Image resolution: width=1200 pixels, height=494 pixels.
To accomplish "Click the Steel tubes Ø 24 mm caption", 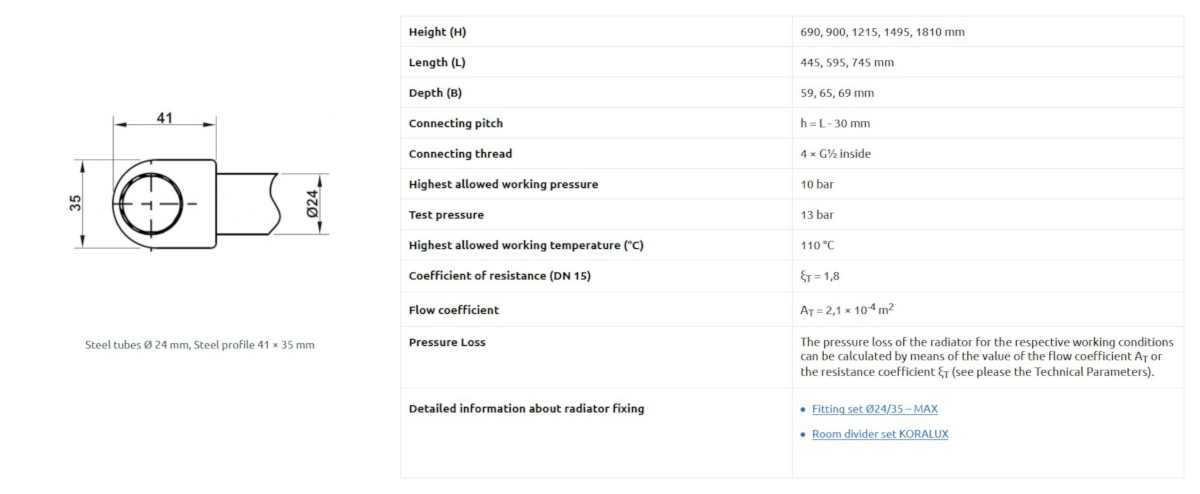I will tap(200, 345).
